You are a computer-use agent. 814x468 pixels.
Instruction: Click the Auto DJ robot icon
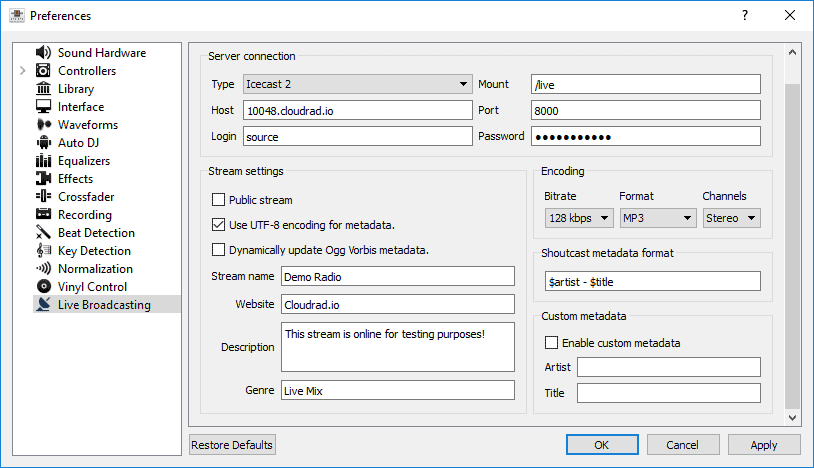click(43, 142)
